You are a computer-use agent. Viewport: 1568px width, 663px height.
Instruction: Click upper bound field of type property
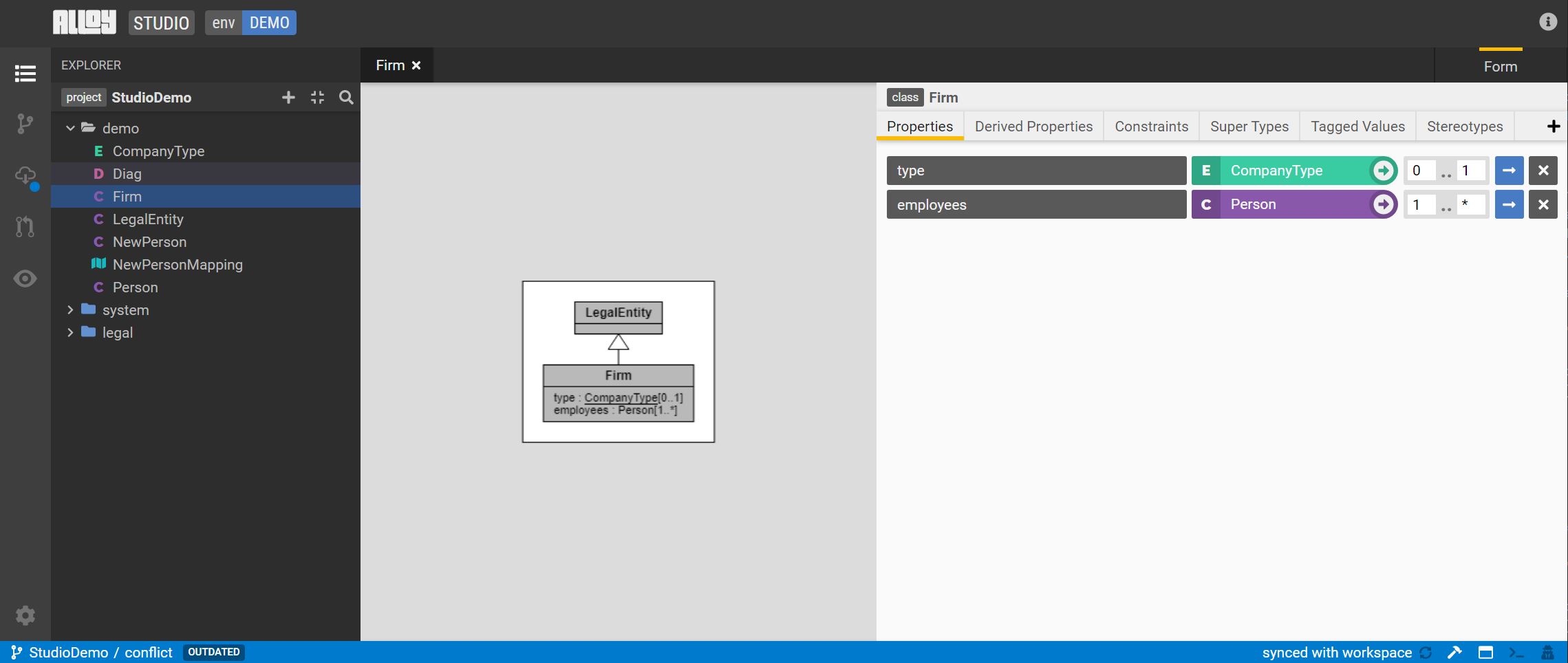click(1470, 171)
